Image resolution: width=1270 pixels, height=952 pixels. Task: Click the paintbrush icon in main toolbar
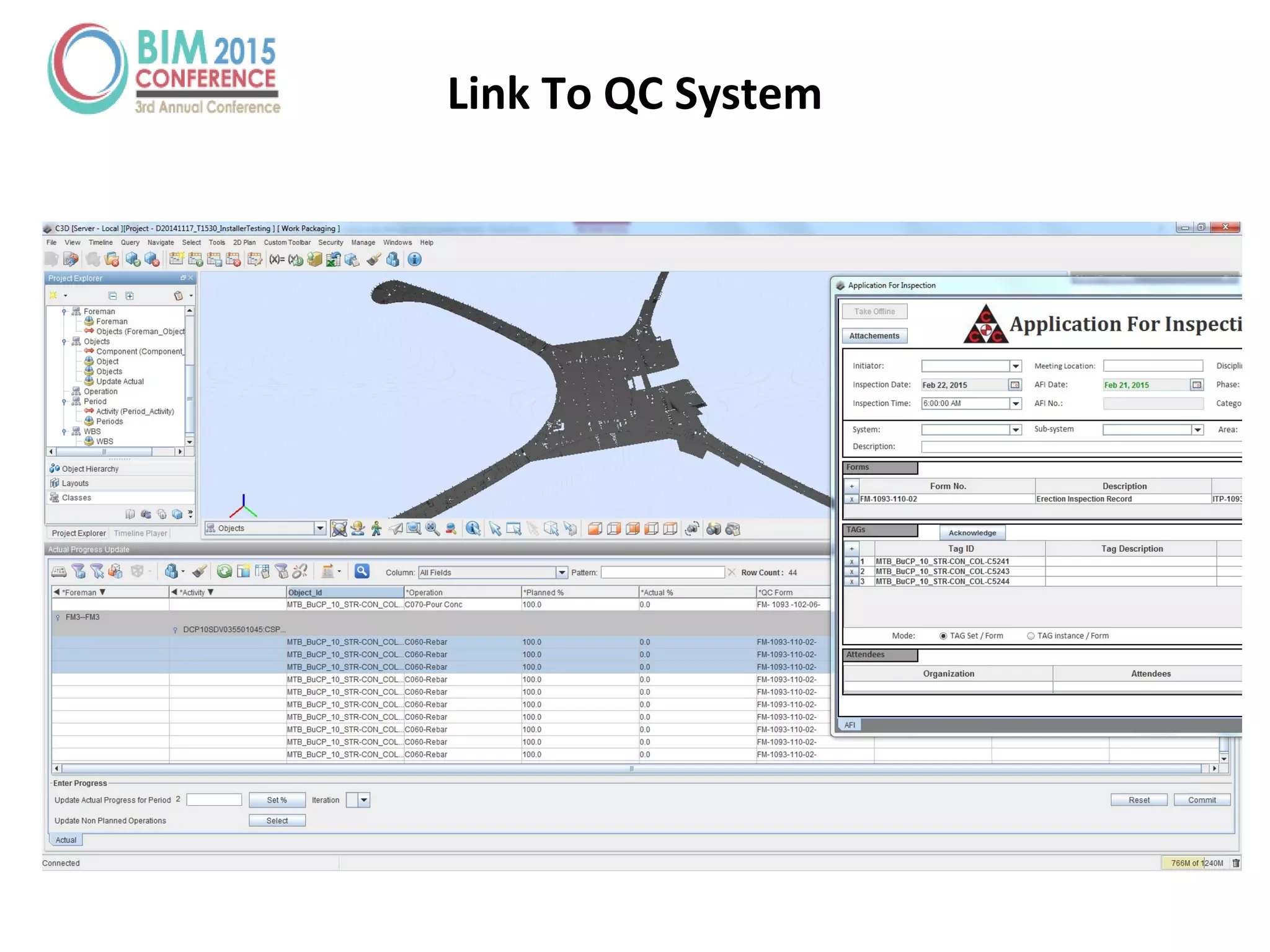click(x=373, y=260)
